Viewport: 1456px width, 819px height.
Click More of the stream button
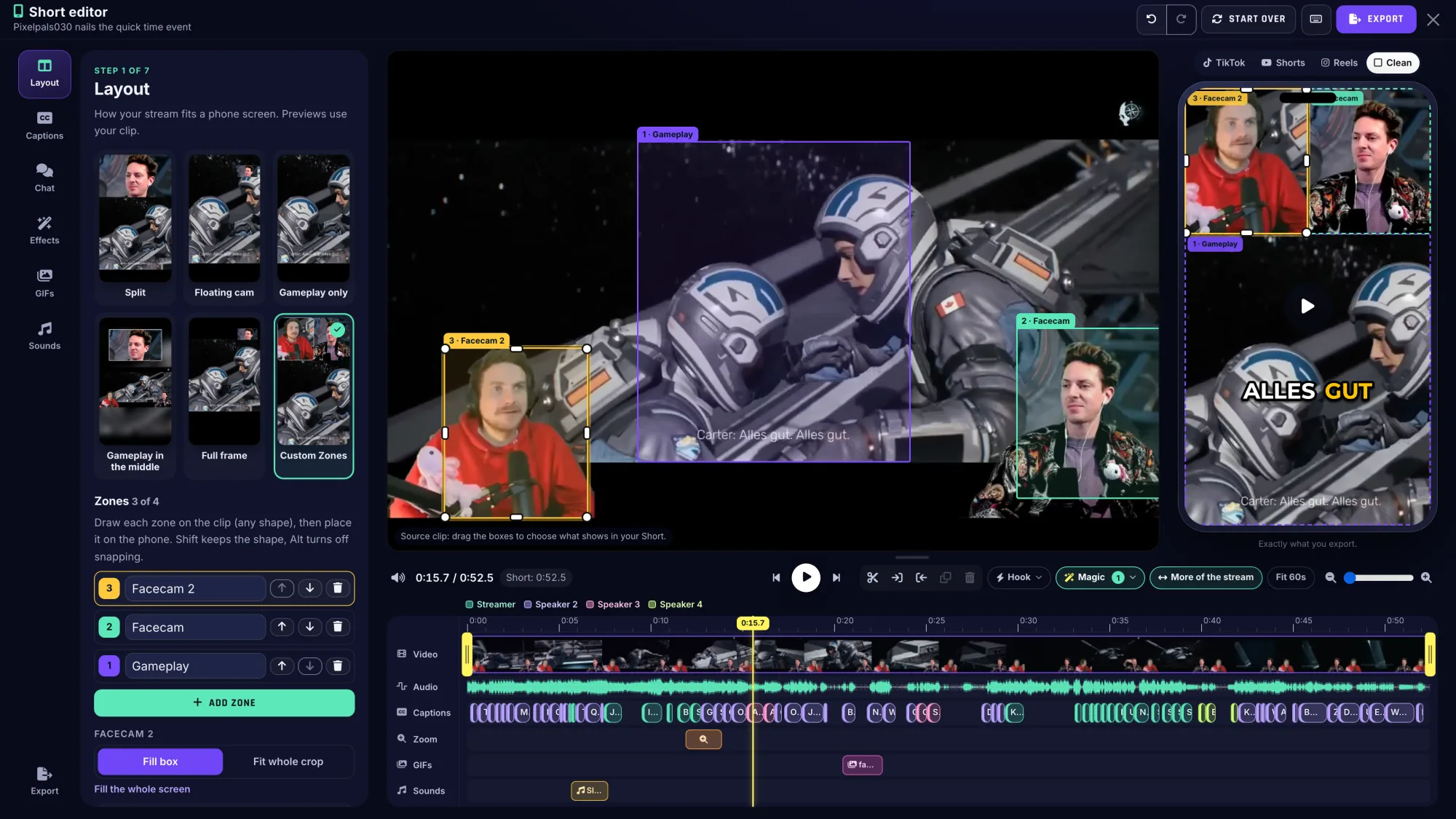(x=1206, y=578)
